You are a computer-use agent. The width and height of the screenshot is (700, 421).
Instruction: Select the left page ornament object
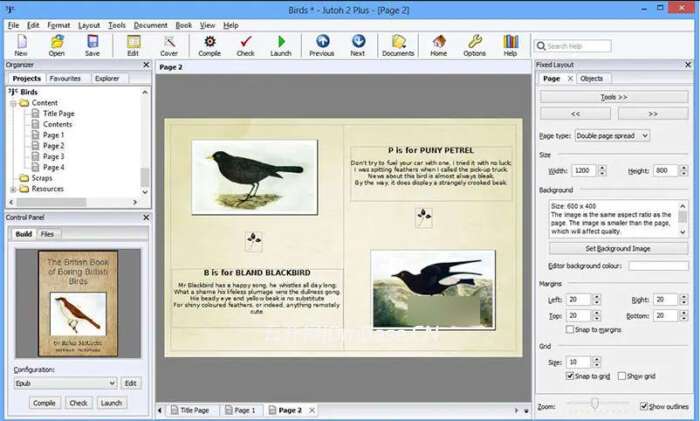click(254, 241)
